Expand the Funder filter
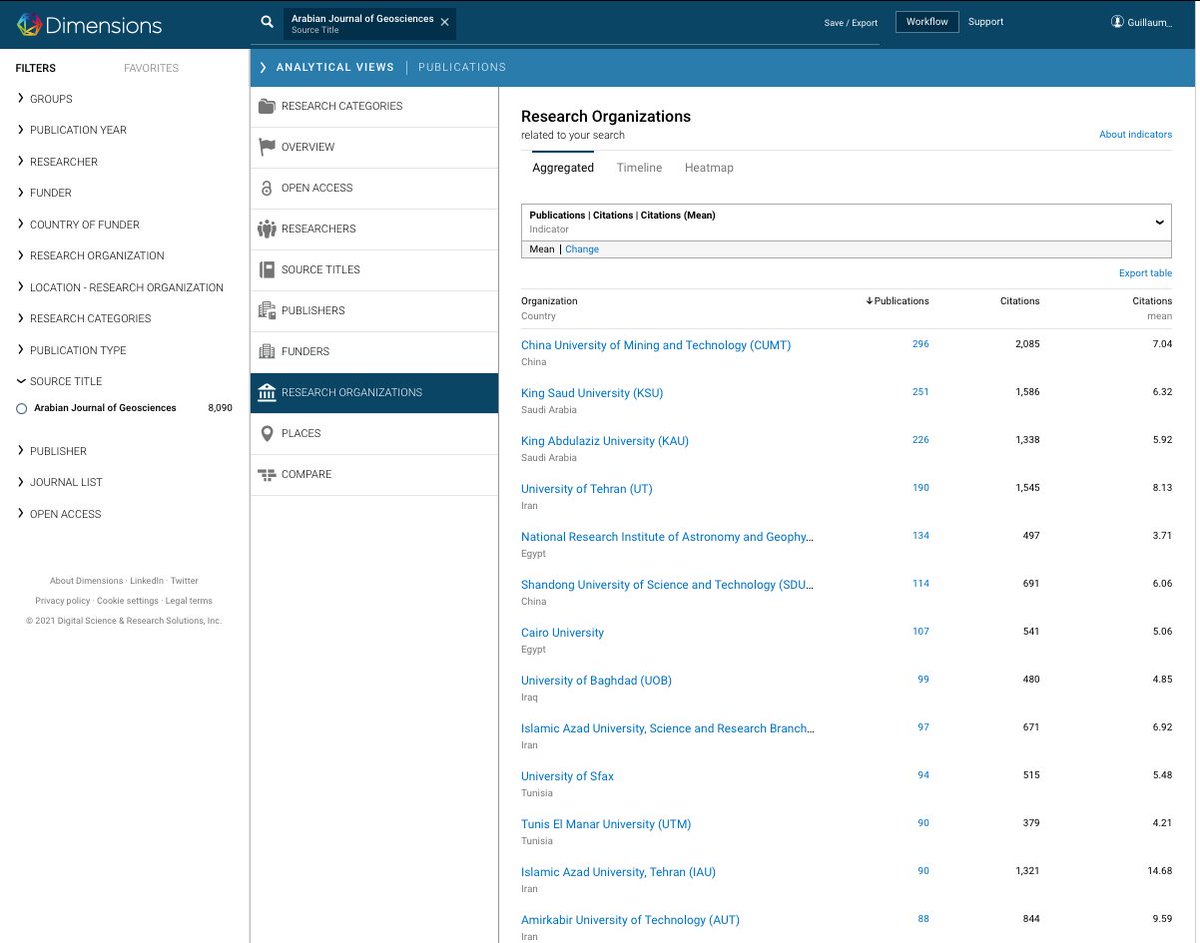Viewport: 1200px width, 943px height. [21, 193]
